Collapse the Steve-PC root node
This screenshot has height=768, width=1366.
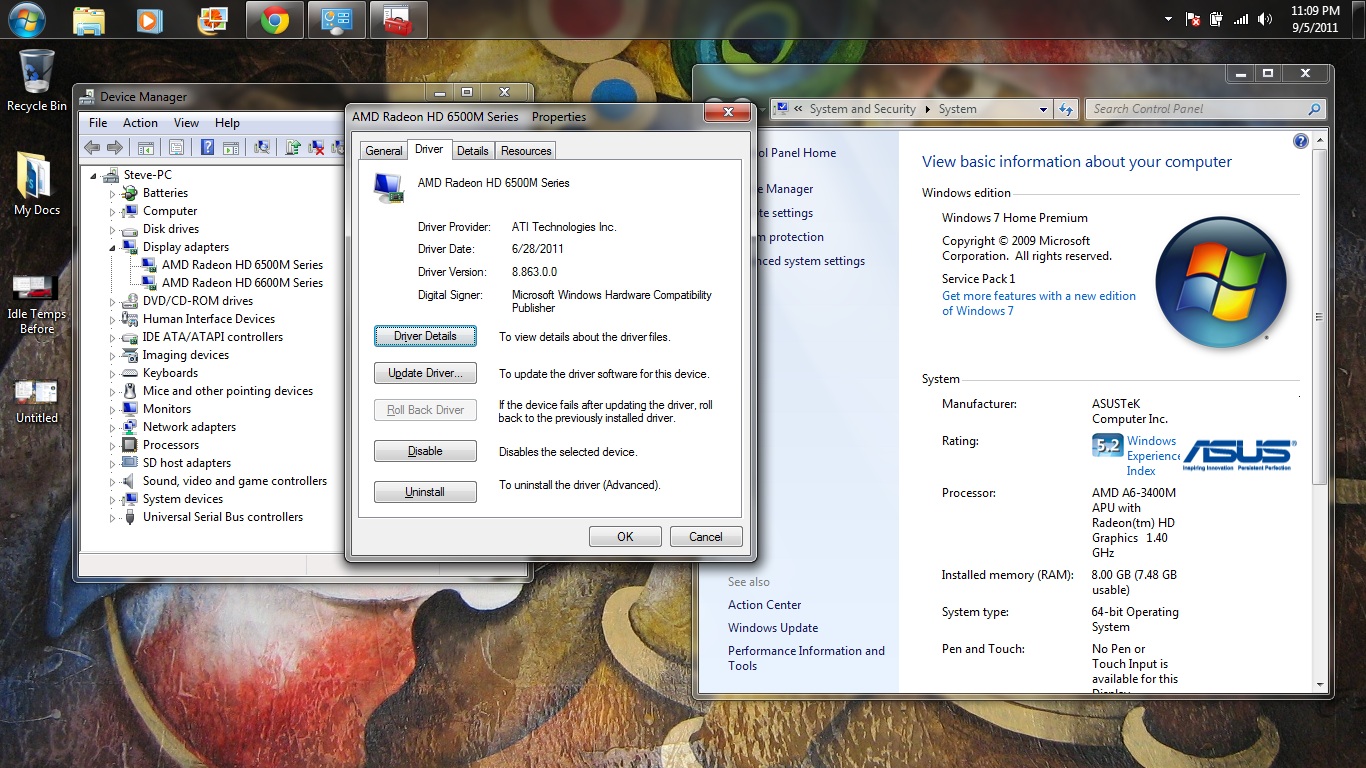click(95, 176)
